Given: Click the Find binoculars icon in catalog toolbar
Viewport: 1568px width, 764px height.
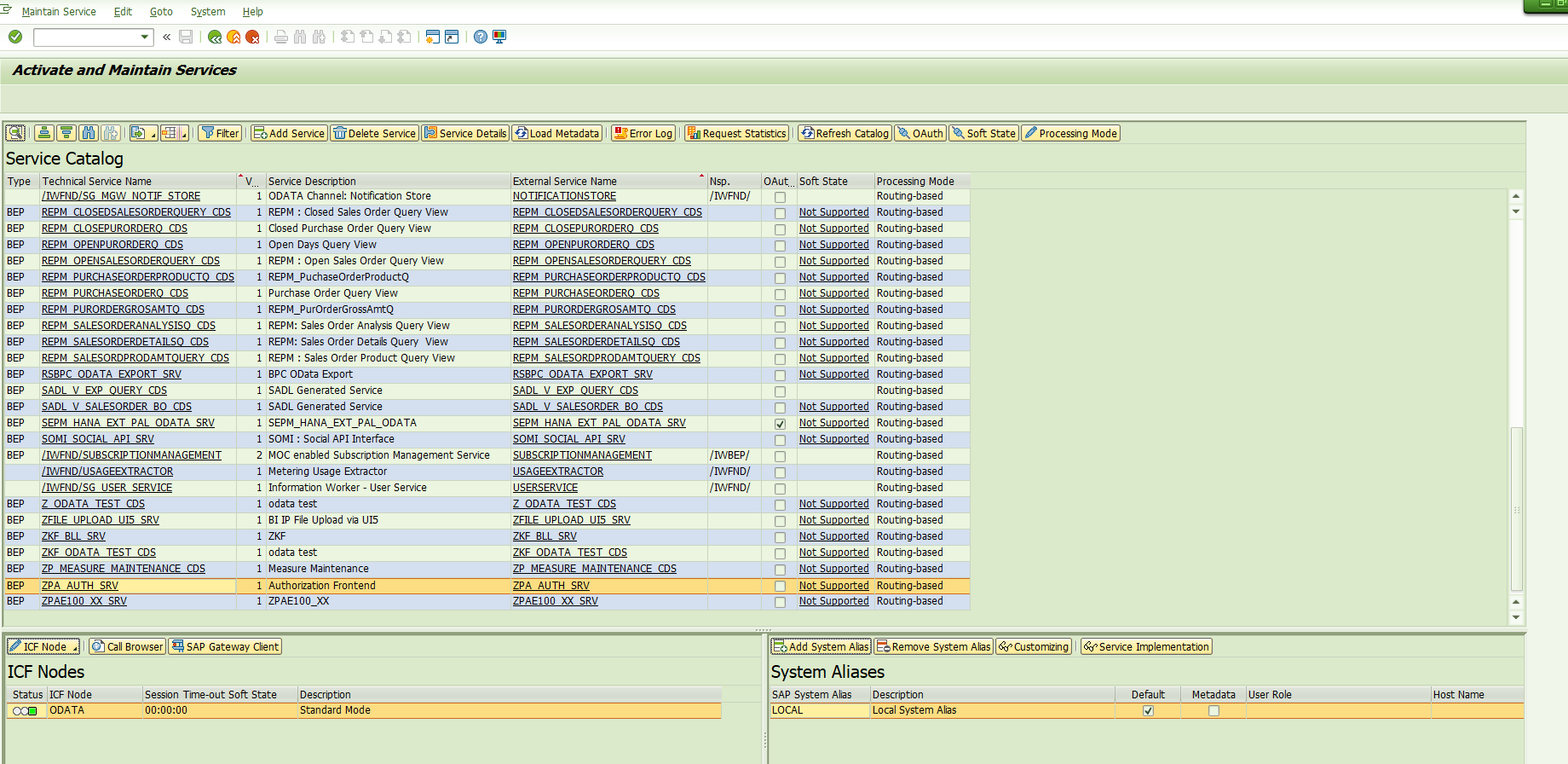Looking at the screenshot, I should pyautogui.click(x=89, y=133).
